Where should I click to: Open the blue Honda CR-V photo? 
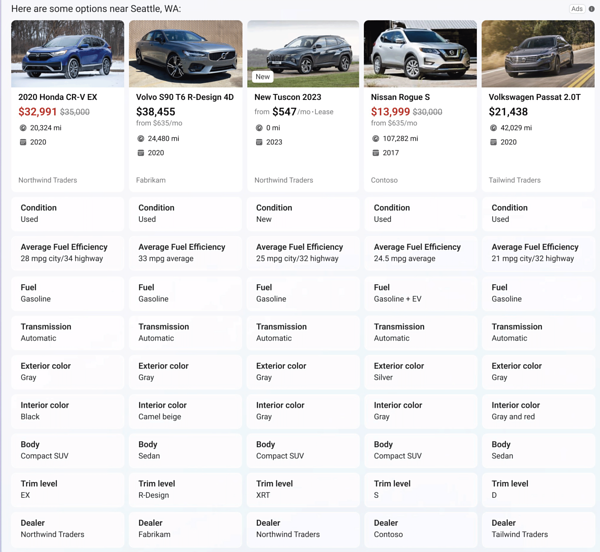[x=68, y=54]
